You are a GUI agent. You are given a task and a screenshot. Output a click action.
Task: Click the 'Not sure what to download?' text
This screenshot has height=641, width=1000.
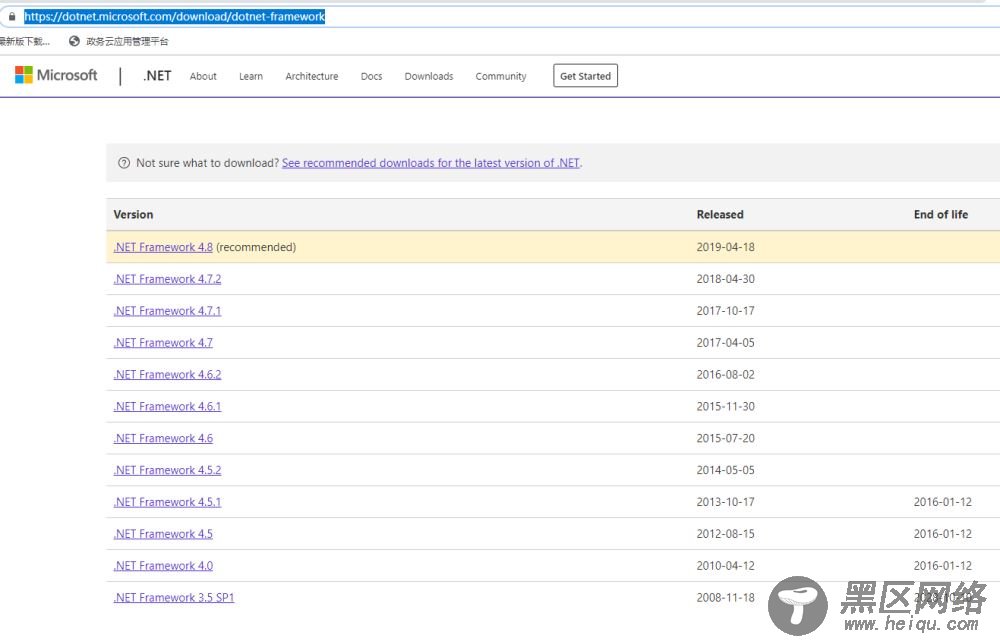pos(207,163)
